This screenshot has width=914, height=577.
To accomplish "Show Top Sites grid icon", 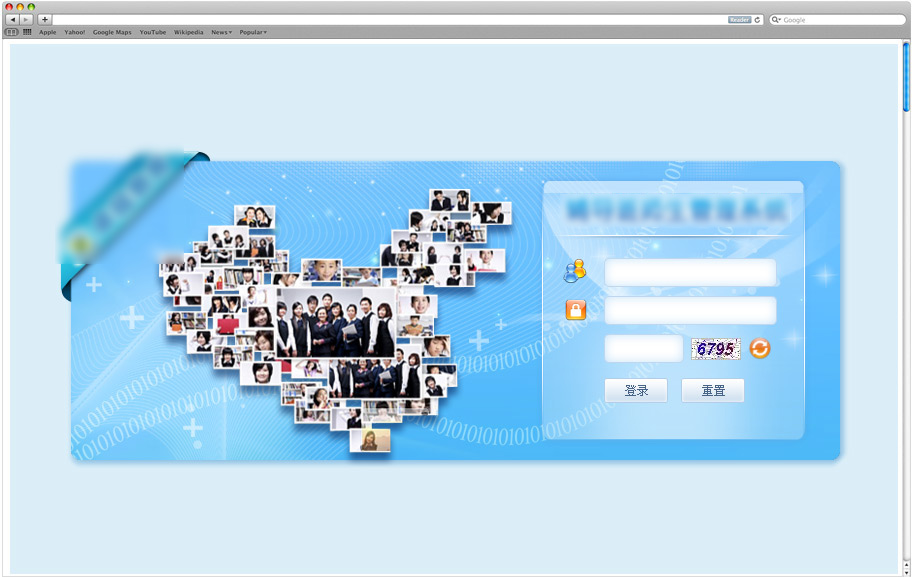I will click(27, 32).
